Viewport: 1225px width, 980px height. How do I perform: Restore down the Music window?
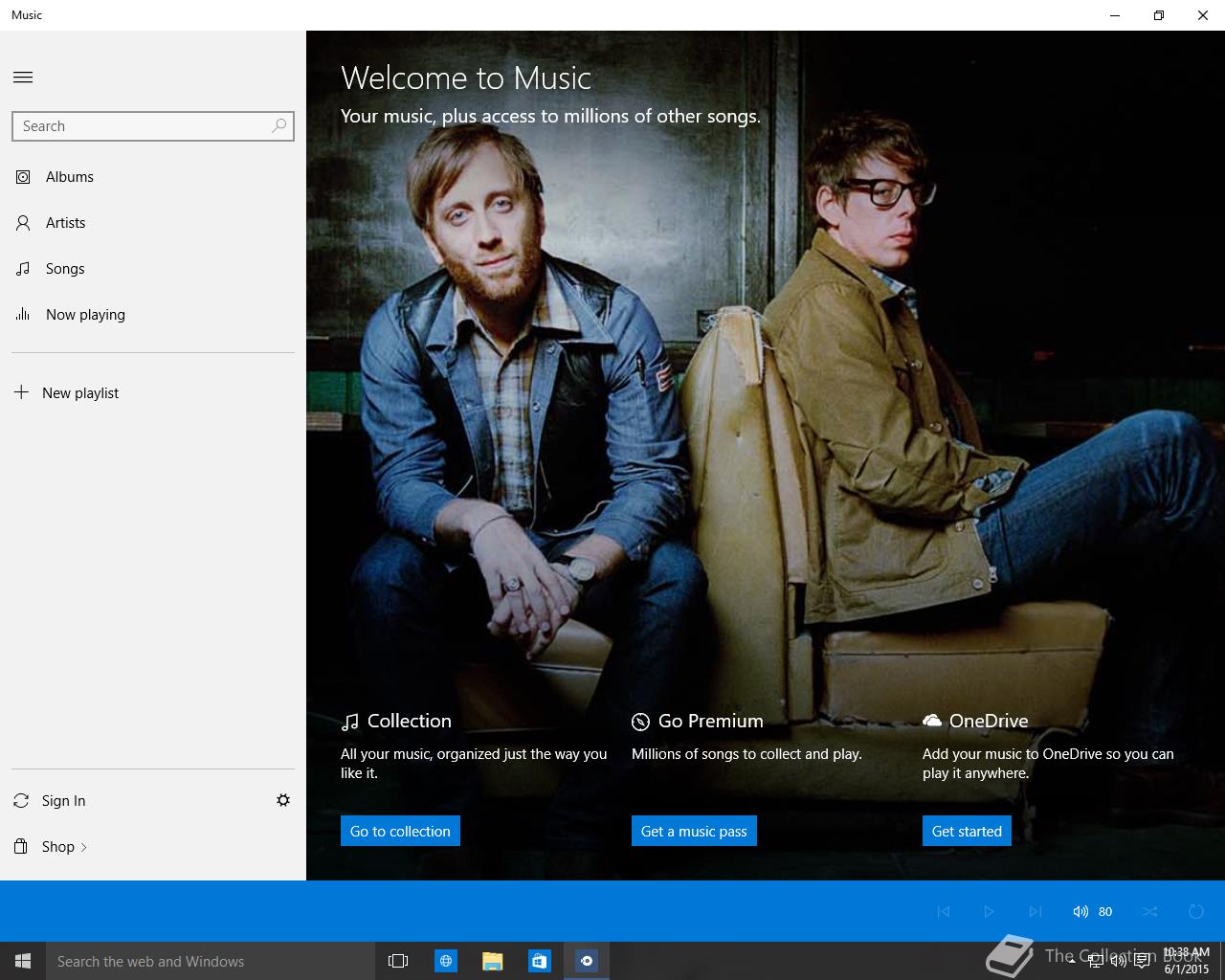(1159, 15)
